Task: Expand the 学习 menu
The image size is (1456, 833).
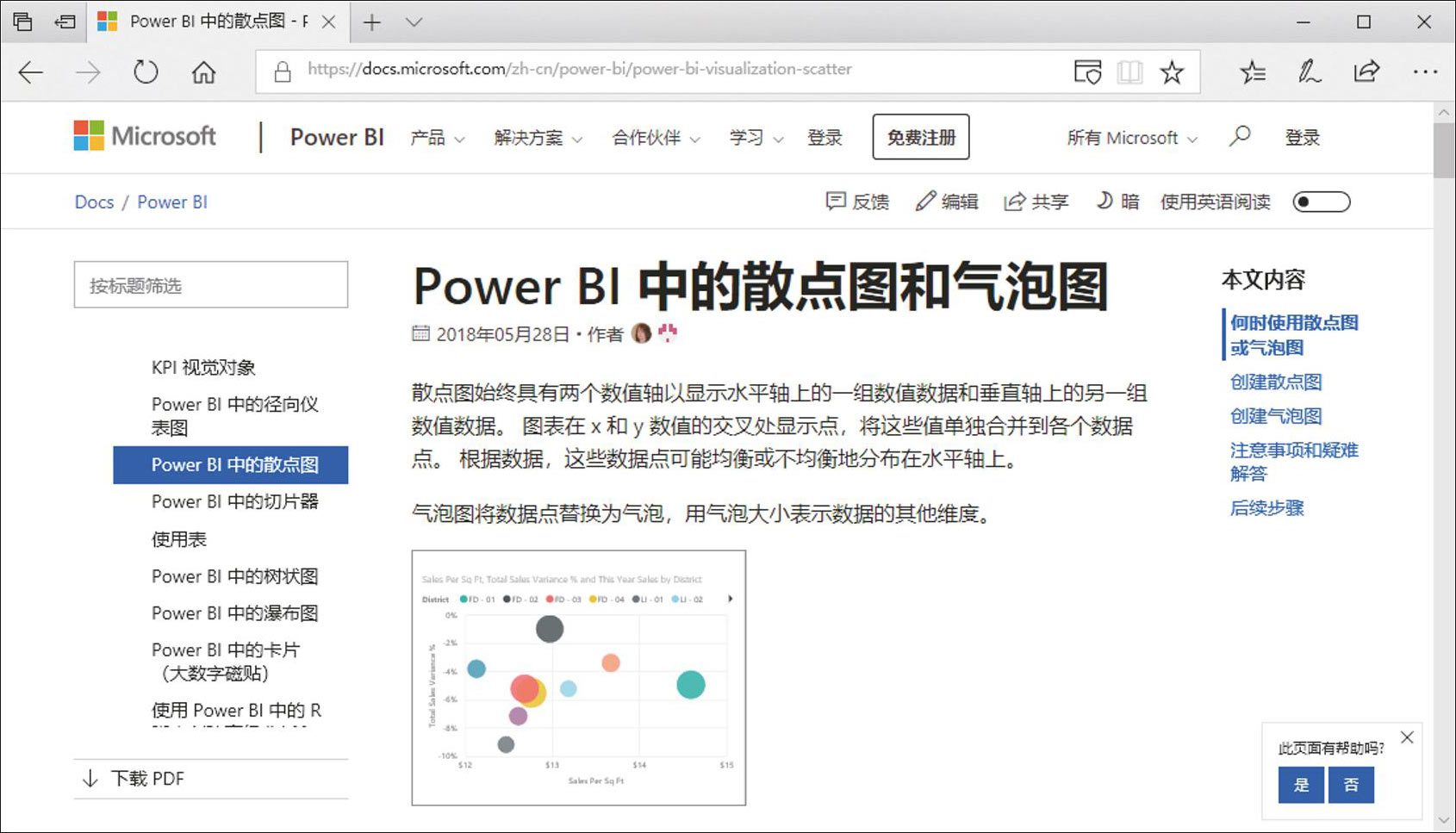Action: [756, 138]
